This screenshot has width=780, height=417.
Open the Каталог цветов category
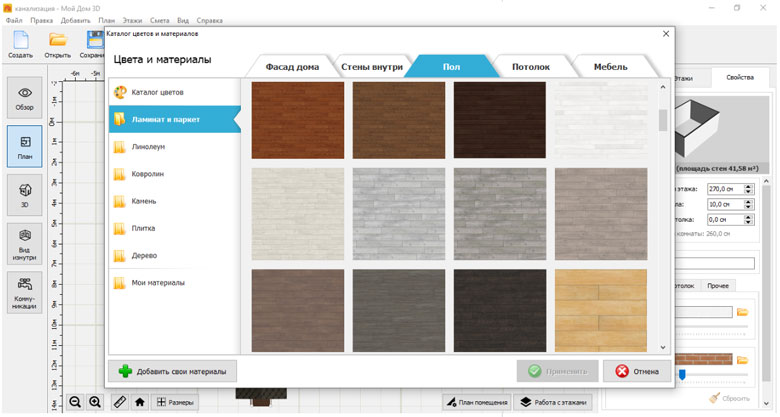(157, 92)
